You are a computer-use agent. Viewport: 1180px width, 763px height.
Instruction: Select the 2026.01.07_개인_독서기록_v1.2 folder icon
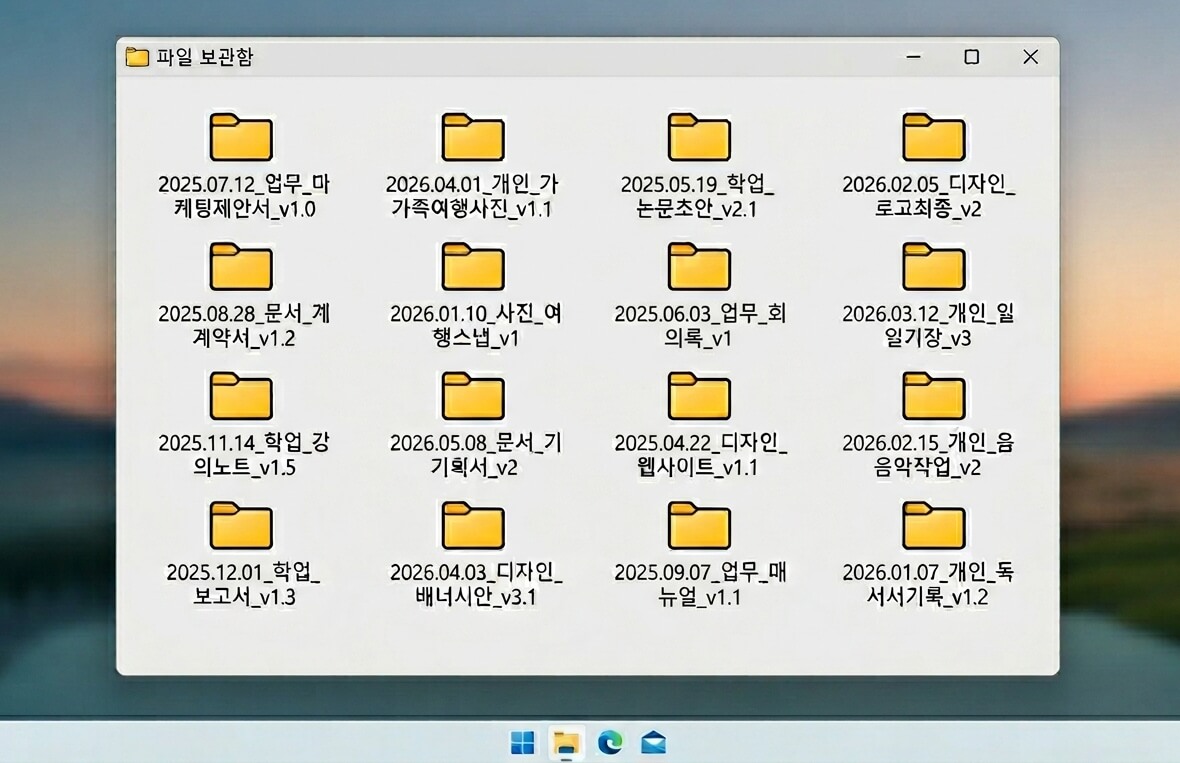pyautogui.click(x=933, y=525)
